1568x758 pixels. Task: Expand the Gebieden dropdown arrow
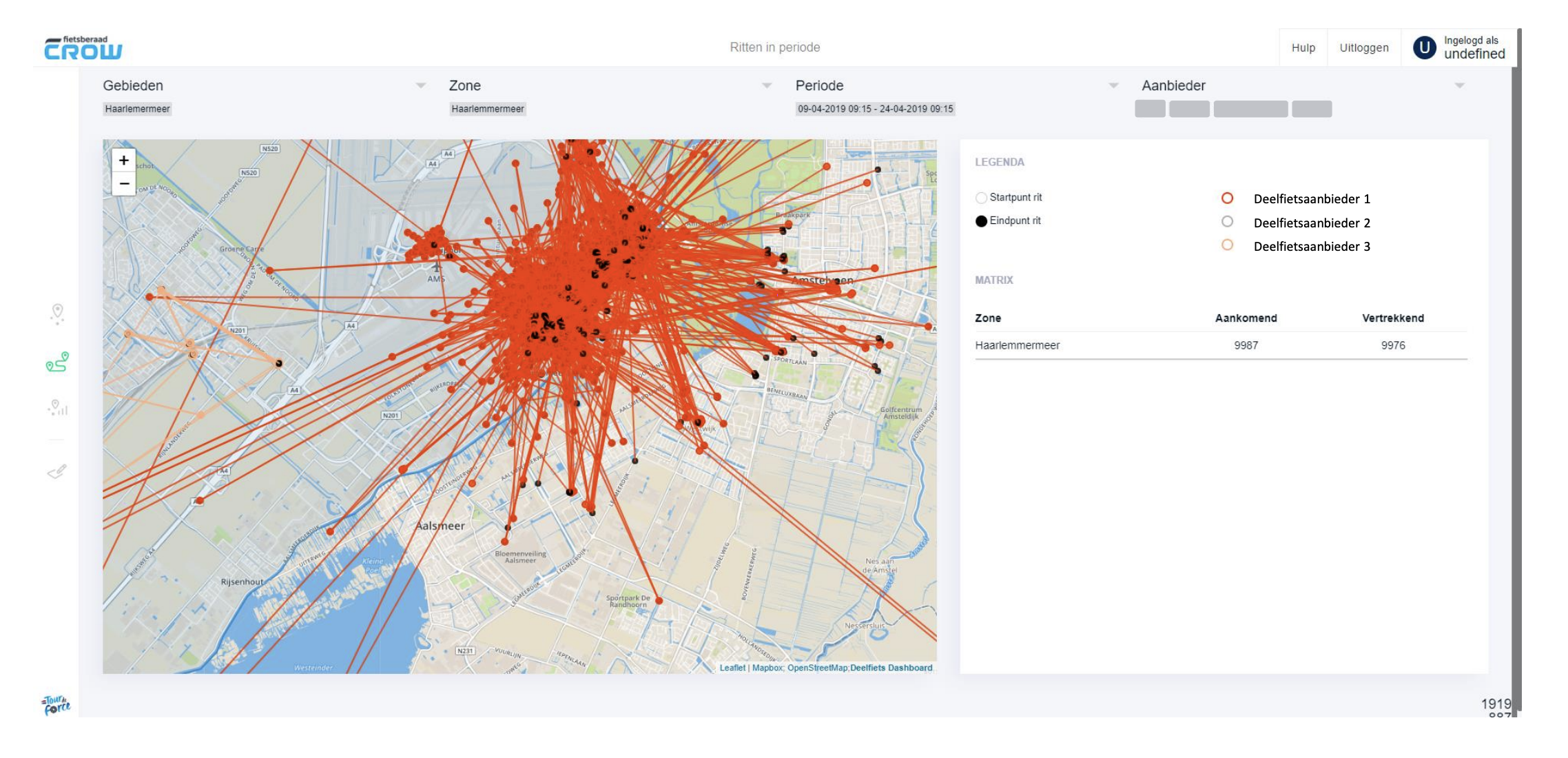421,85
